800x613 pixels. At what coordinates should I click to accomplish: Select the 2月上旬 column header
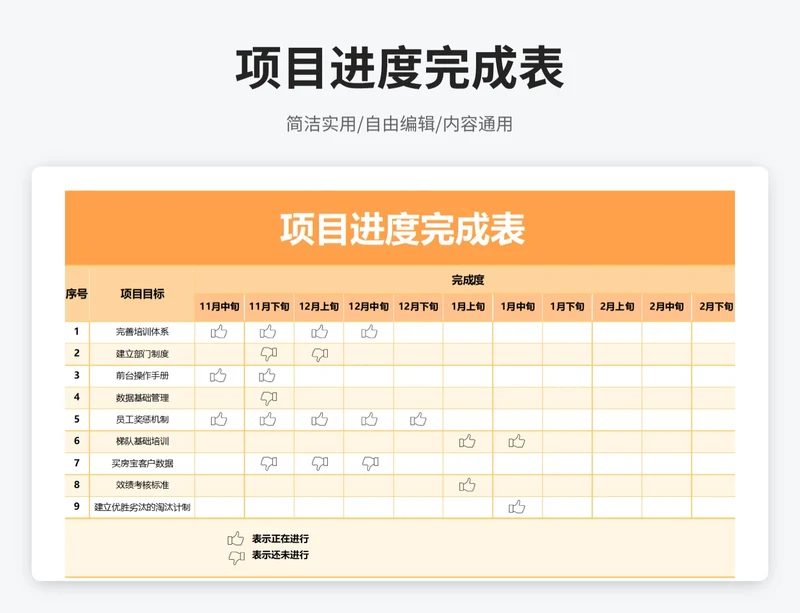pos(617,307)
